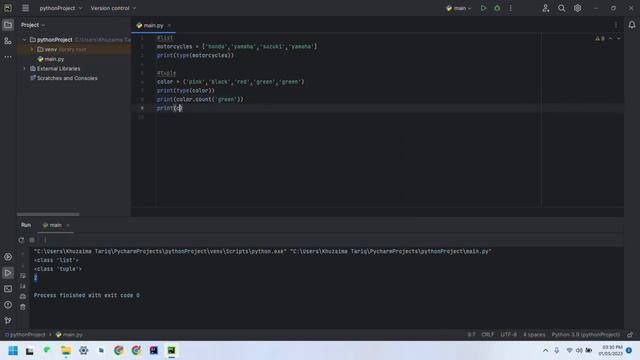The height and width of the screenshot is (360, 640).
Task: Open editor tabs options menu
Action: point(616,25)
